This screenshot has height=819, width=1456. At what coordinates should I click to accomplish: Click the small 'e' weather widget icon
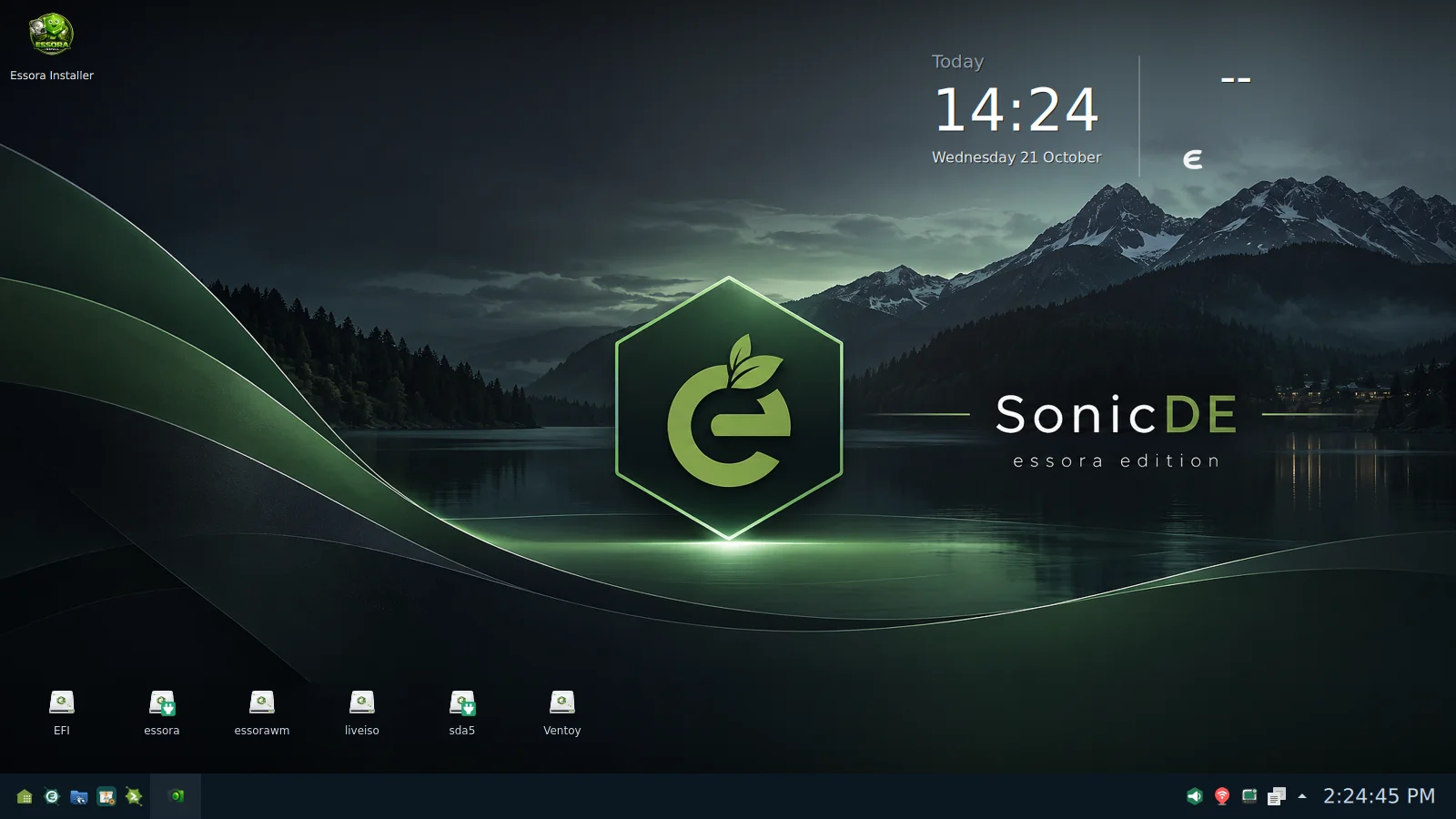(x=1193, y=160)
